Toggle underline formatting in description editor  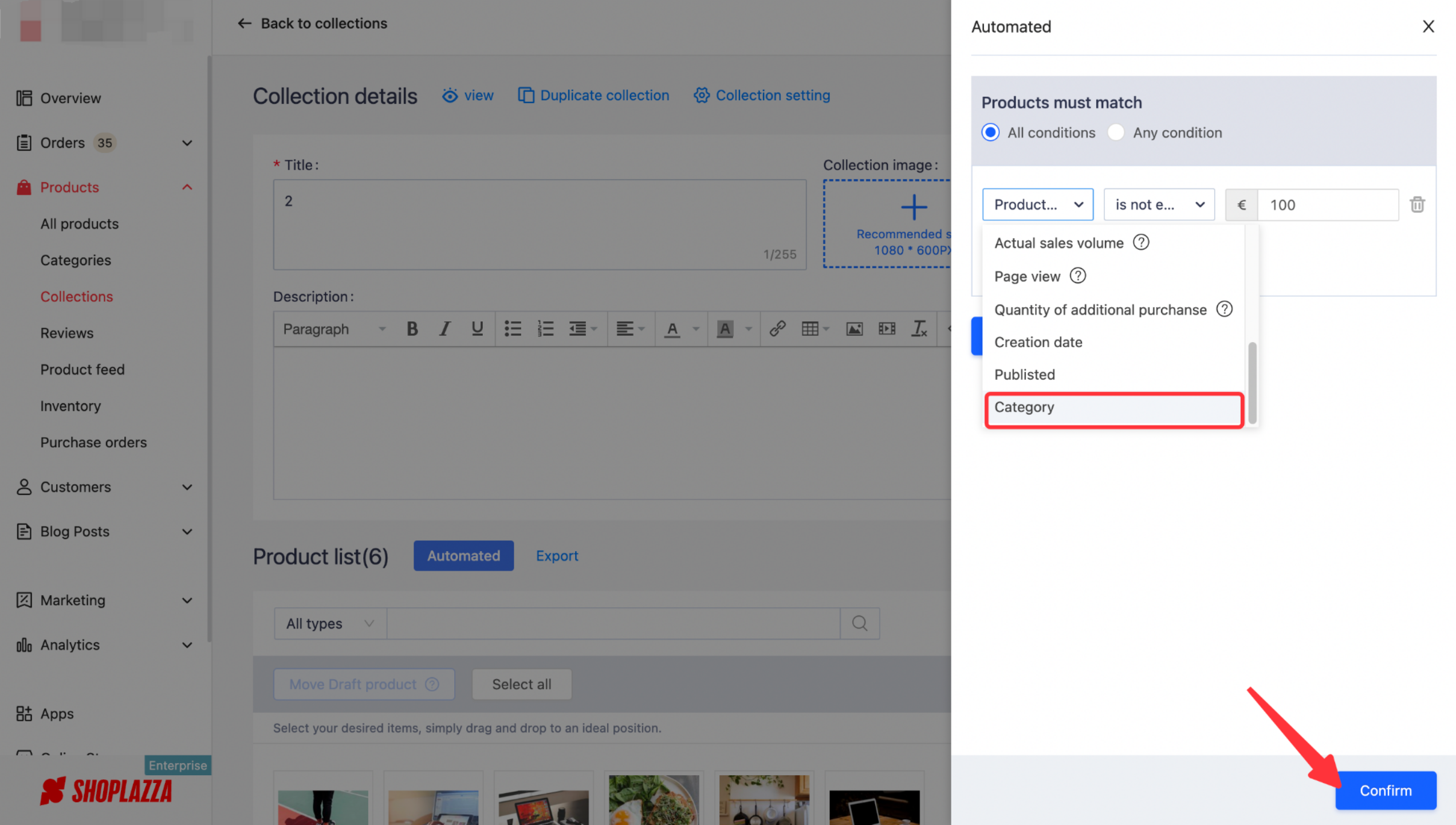pyautogui.click(x=477, y=329)
